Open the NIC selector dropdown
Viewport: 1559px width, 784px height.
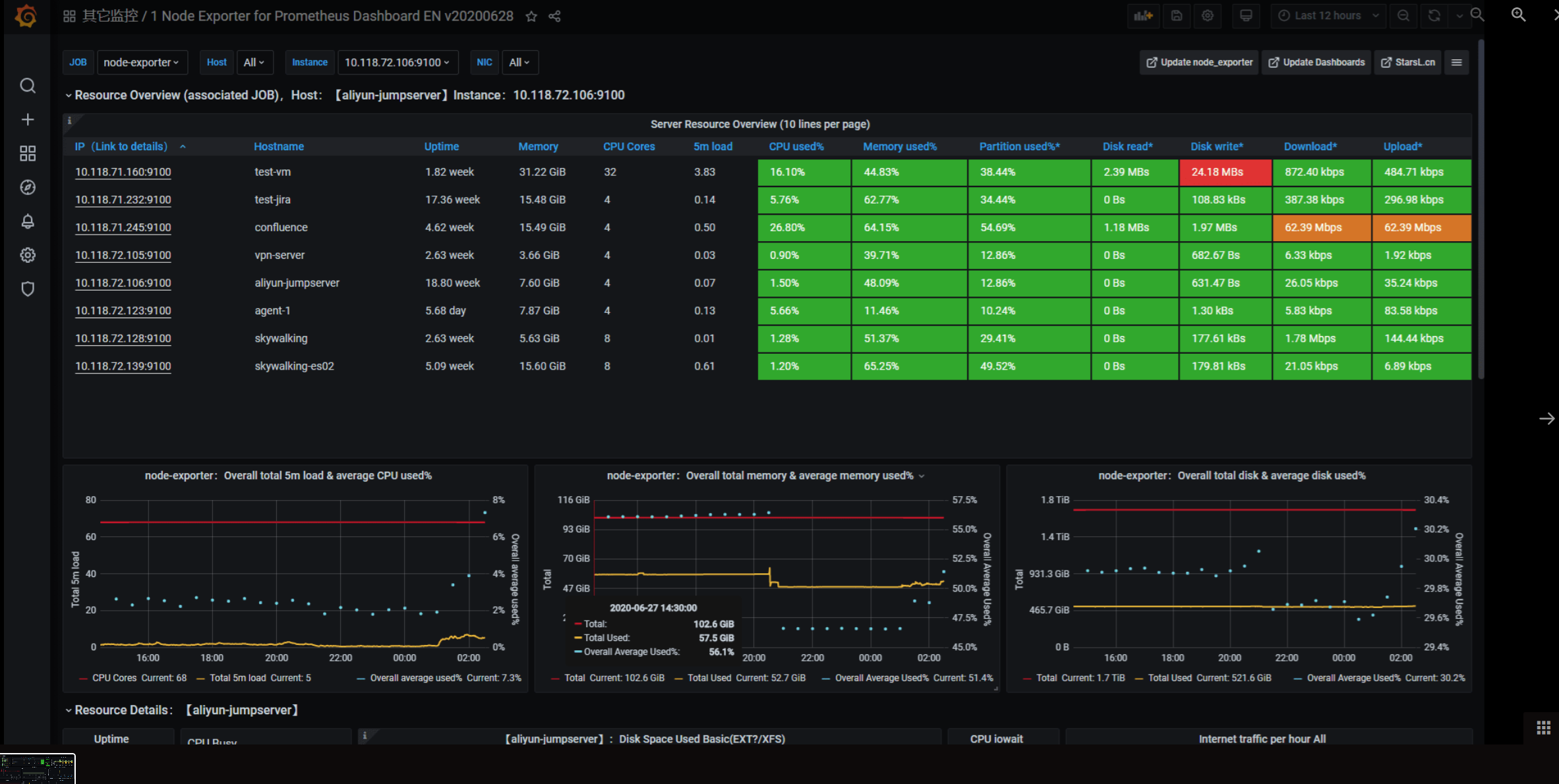tap(520, 62)
